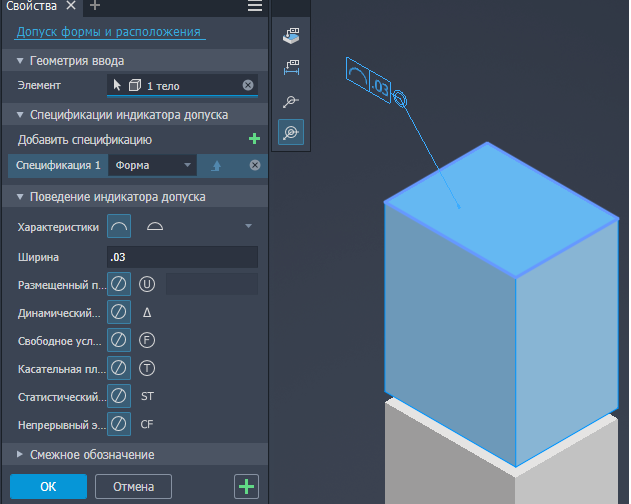Select the top annotation-on-face toolbar icon
The image size is (631, 504).
291,36
